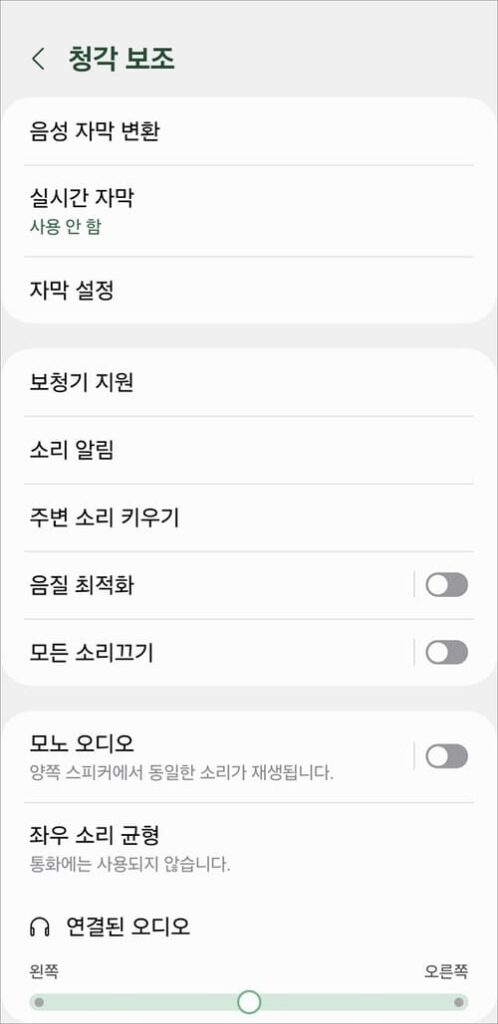Viewport: 498px width, 1024px height.
Task: Turn on the 모노 오디오 switch
Action: (x=446, y=756)
